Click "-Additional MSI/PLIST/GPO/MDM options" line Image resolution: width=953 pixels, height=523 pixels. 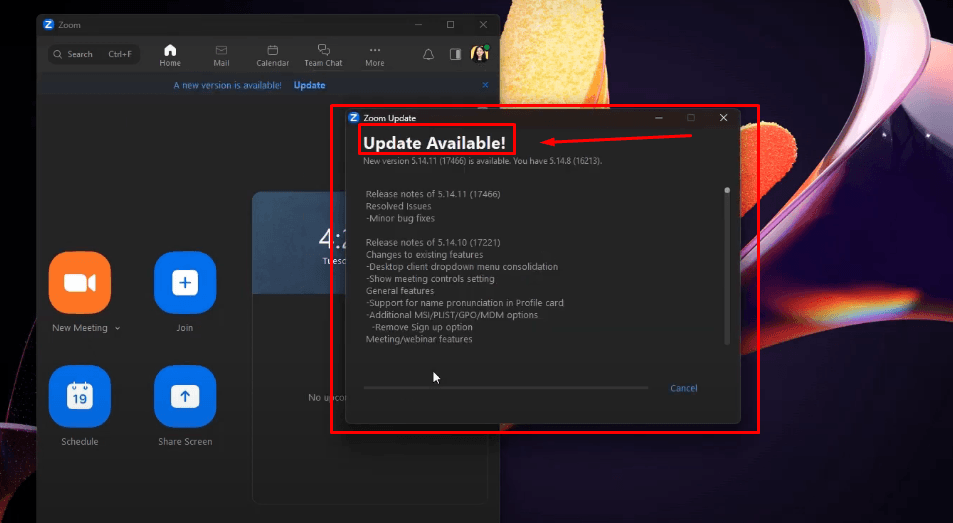(452, 315)
